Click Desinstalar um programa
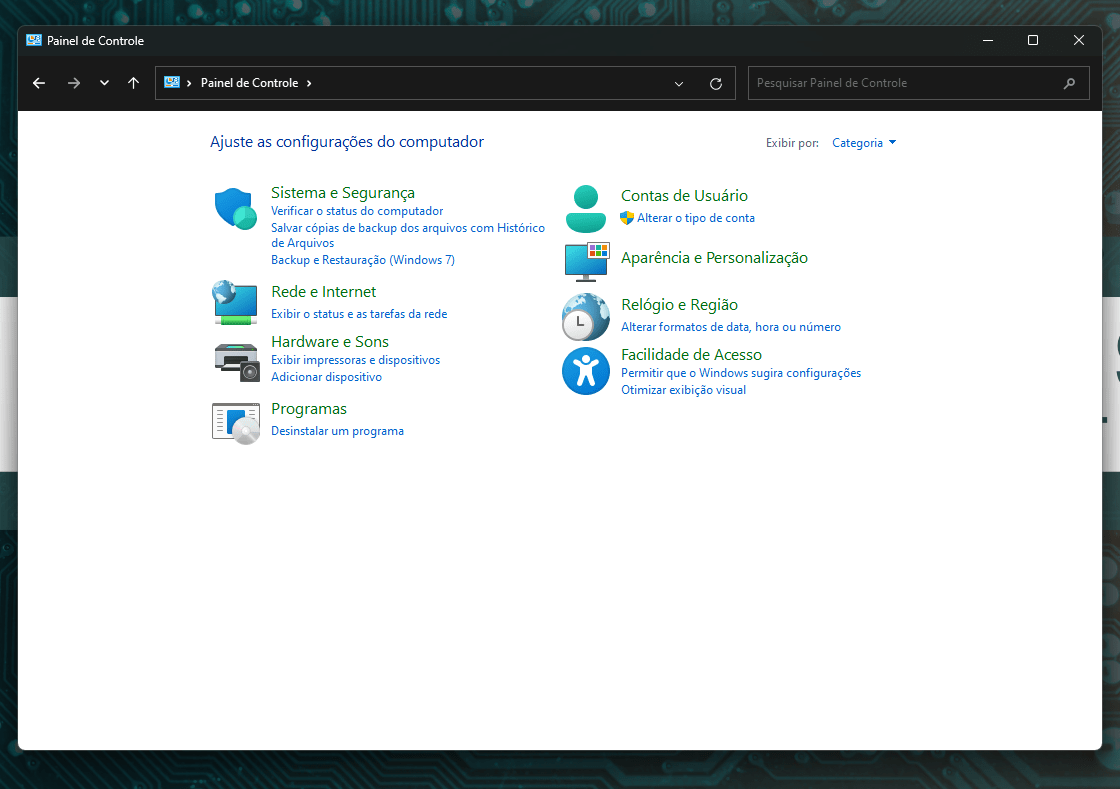The image size is (1120, 789). (337, 430)
